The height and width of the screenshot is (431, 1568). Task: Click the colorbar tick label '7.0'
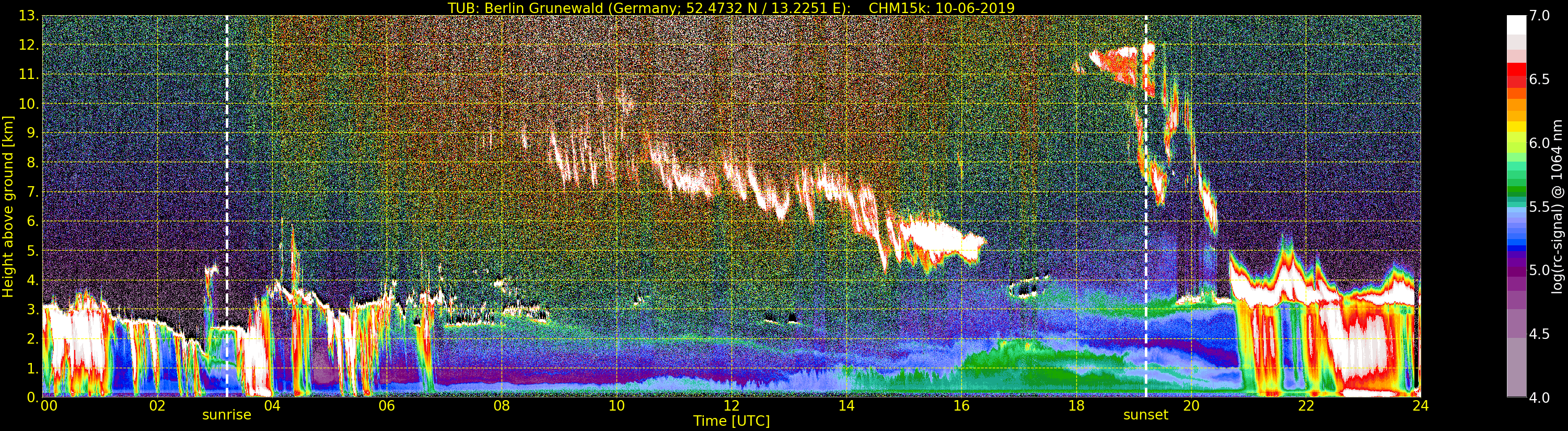[1539, 16]
